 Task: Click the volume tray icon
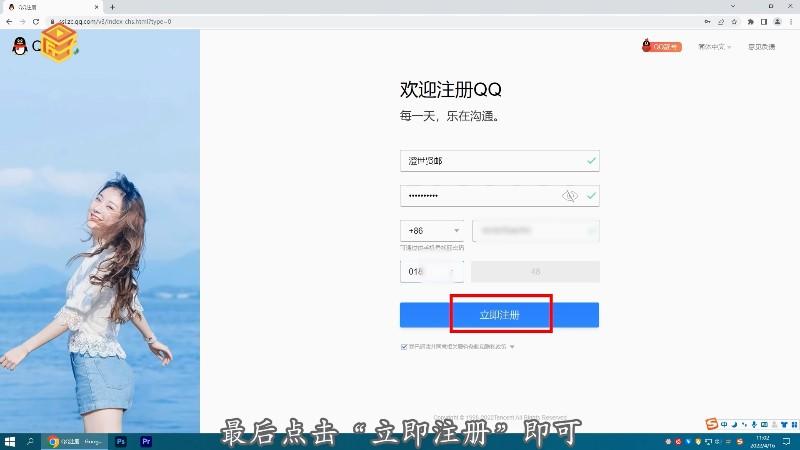coord(718,442)
